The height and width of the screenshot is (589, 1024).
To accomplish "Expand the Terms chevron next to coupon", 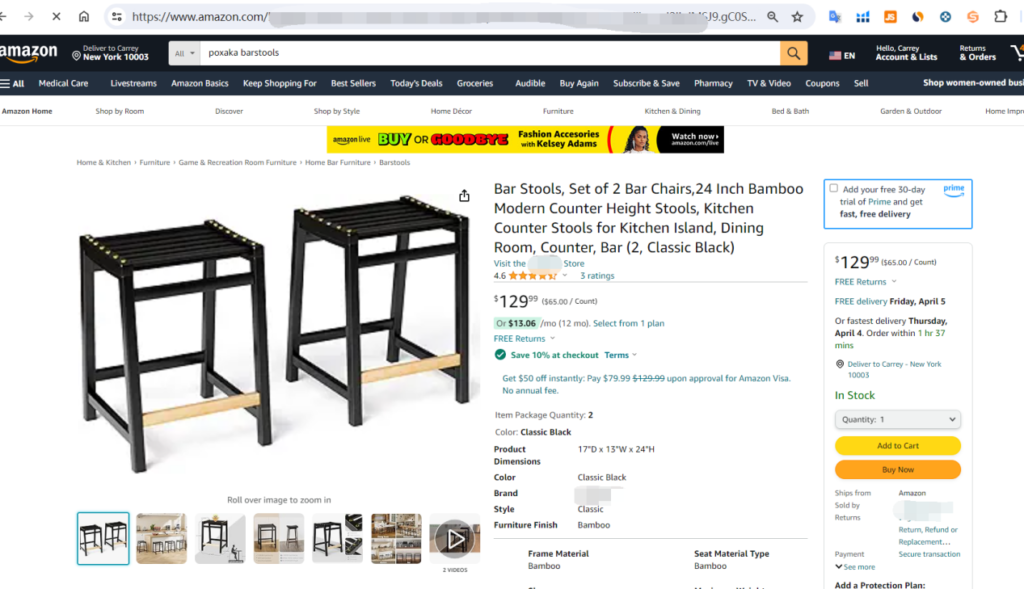I will (x=620, y=355).
